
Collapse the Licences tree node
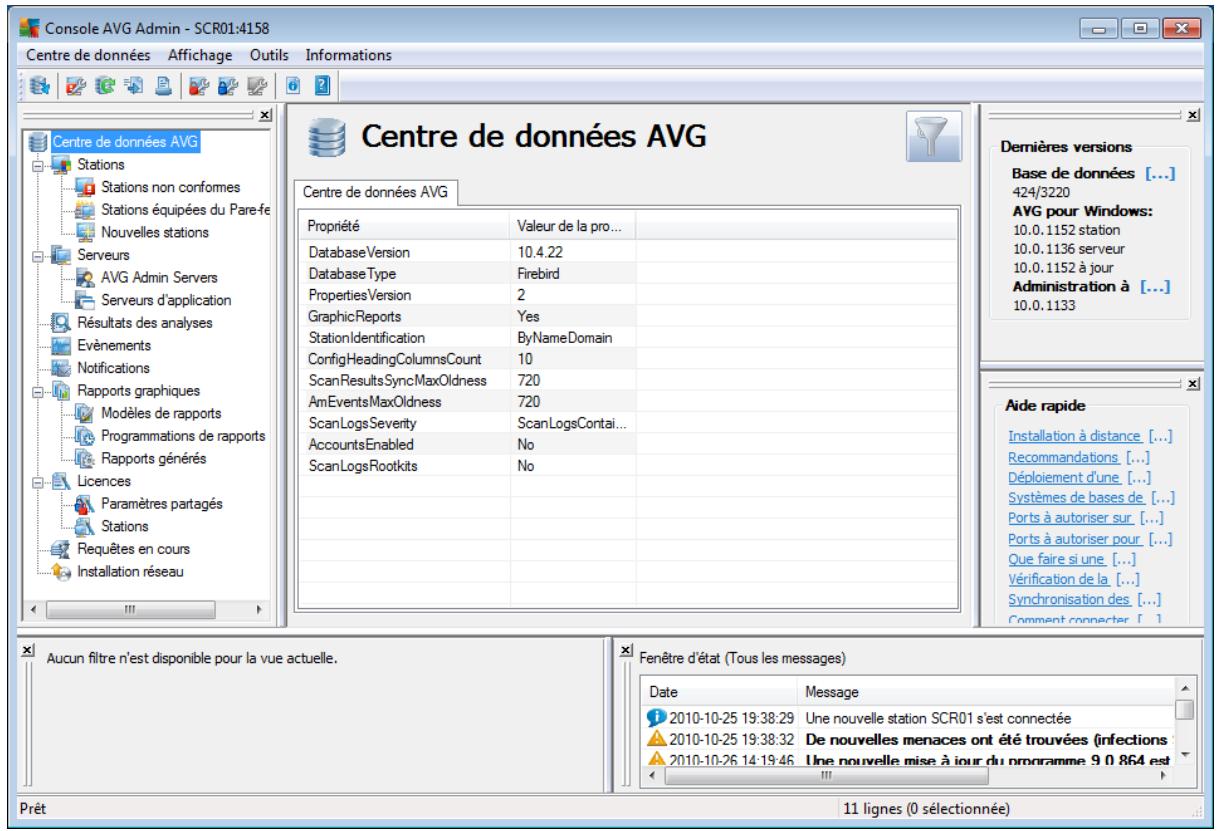[x=40, y=481]
